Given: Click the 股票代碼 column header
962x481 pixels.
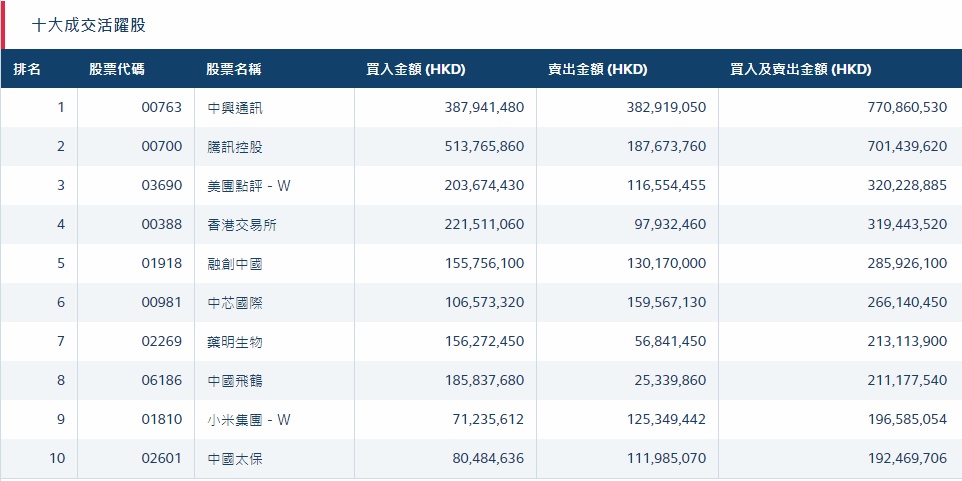Looking at the screenshot, I should (116, 69).
